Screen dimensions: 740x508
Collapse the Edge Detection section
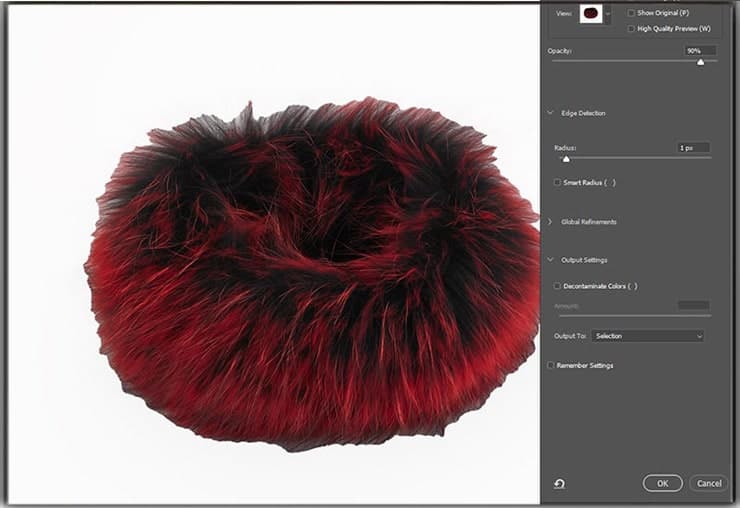coord(550,113)
